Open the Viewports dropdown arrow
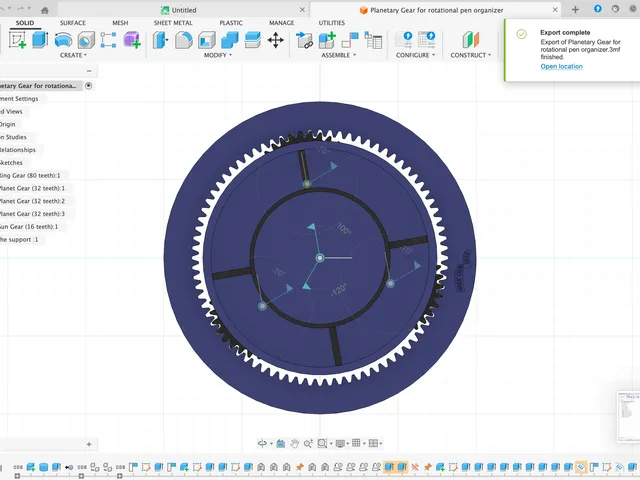 (380, 444)
